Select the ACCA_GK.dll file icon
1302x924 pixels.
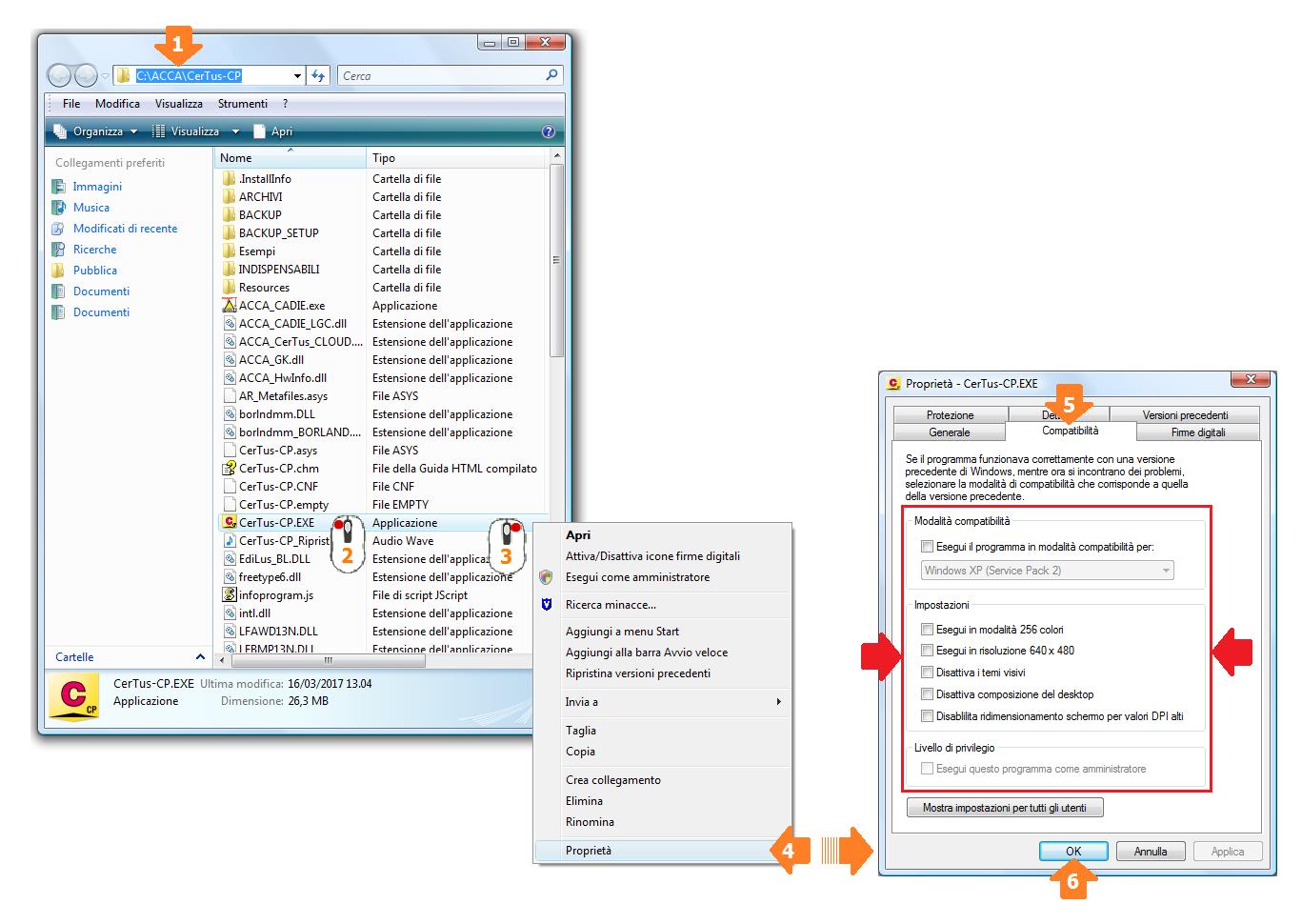[229, 359]
